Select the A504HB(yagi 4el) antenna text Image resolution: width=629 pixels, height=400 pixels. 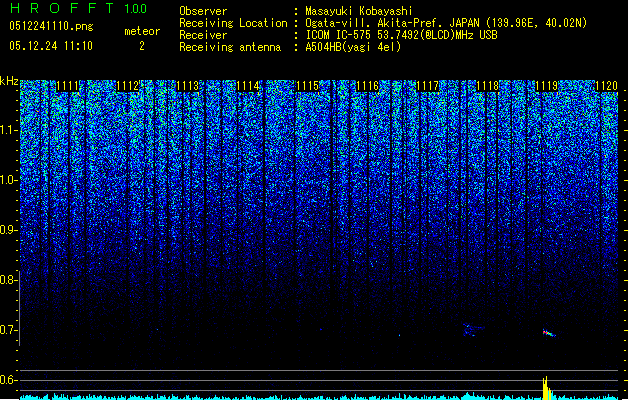tap(353, 47)
